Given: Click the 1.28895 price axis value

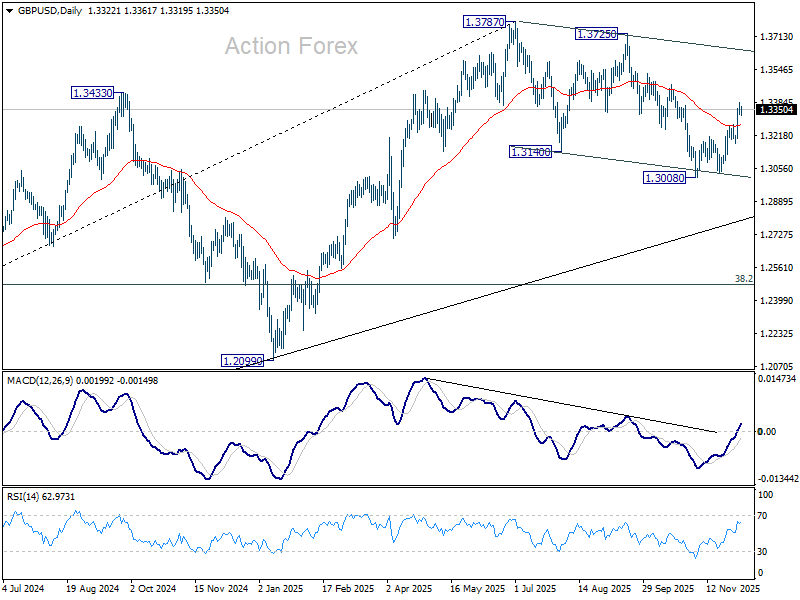Looking at the screenshot, I should point(777,202).
